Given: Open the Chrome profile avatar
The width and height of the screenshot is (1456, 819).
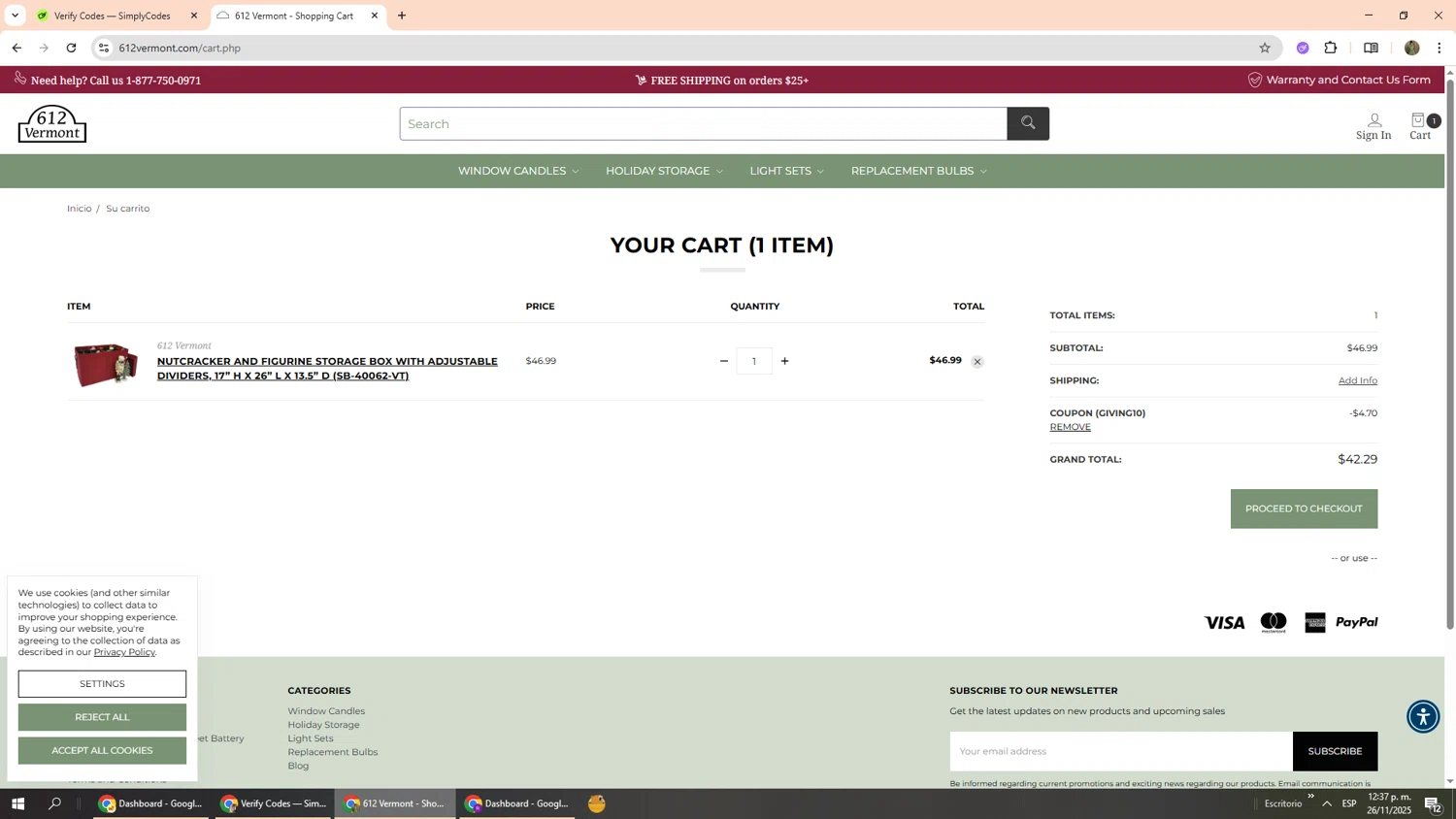Looking at the screenshot, I should click(x=1412, y=48).
